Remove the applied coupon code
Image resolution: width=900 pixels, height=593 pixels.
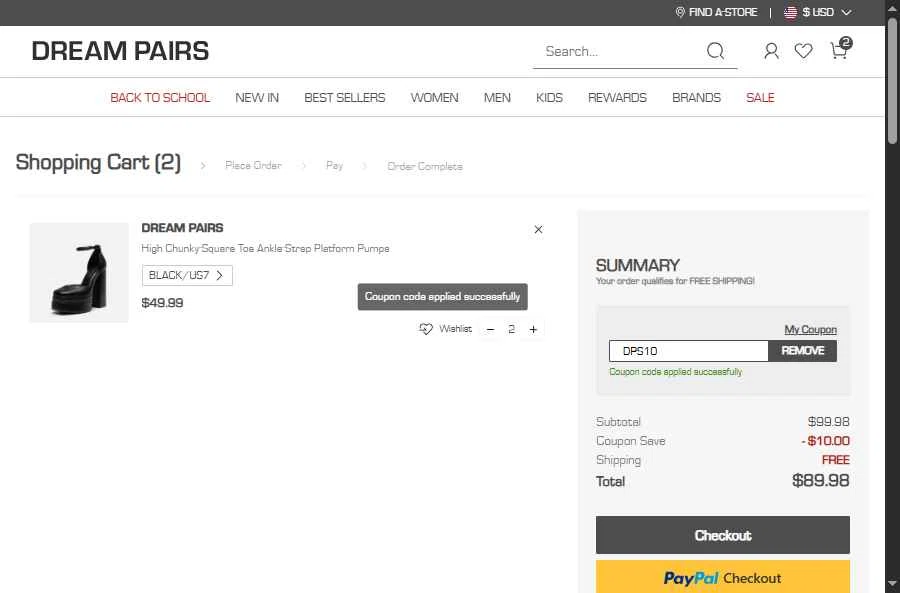coord(802,351)
